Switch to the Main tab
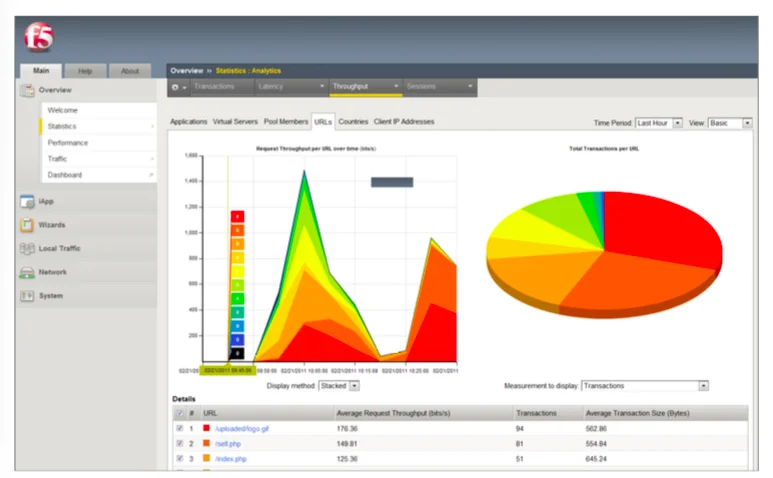773x478 pixels. 41,70
